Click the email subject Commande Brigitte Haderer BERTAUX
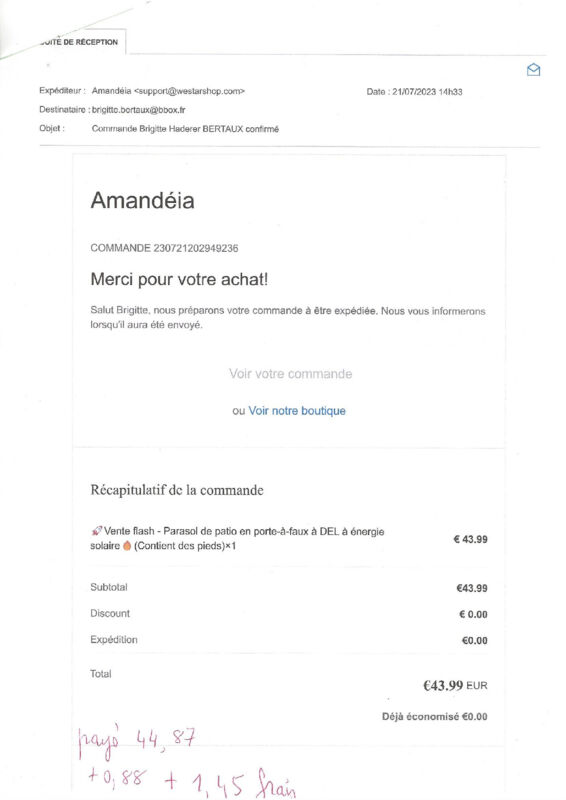 click(x=185, y=129)
